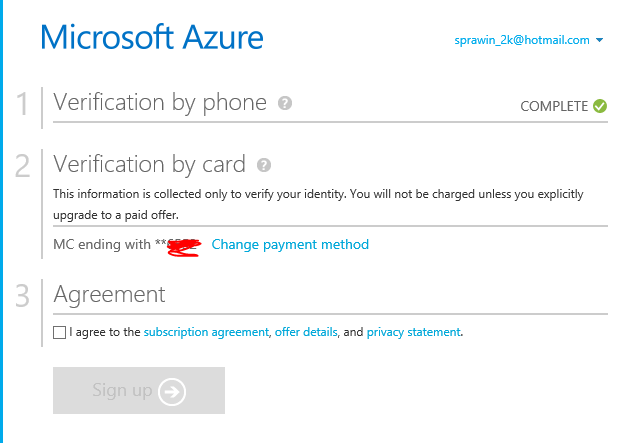The image size is (640, 443).
Task: Click the step number 1 marker
Action: (x=22, y=104)
